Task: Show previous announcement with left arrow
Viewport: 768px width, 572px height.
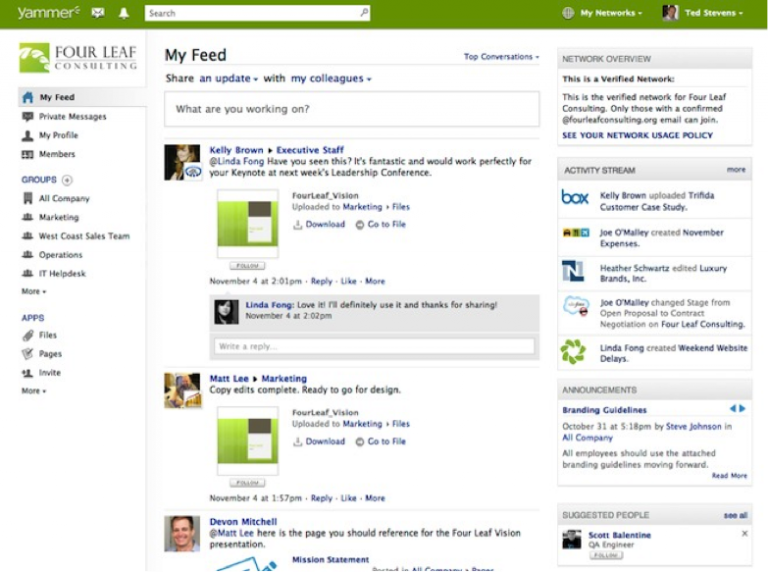Action: (x=733, y=409)
